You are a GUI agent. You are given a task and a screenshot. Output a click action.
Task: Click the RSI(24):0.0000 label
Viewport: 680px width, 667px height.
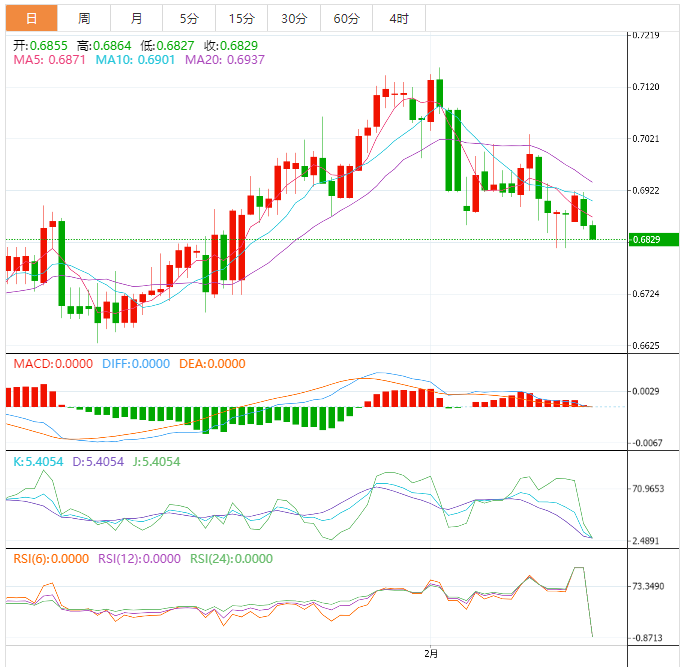(x=231, y=559)
